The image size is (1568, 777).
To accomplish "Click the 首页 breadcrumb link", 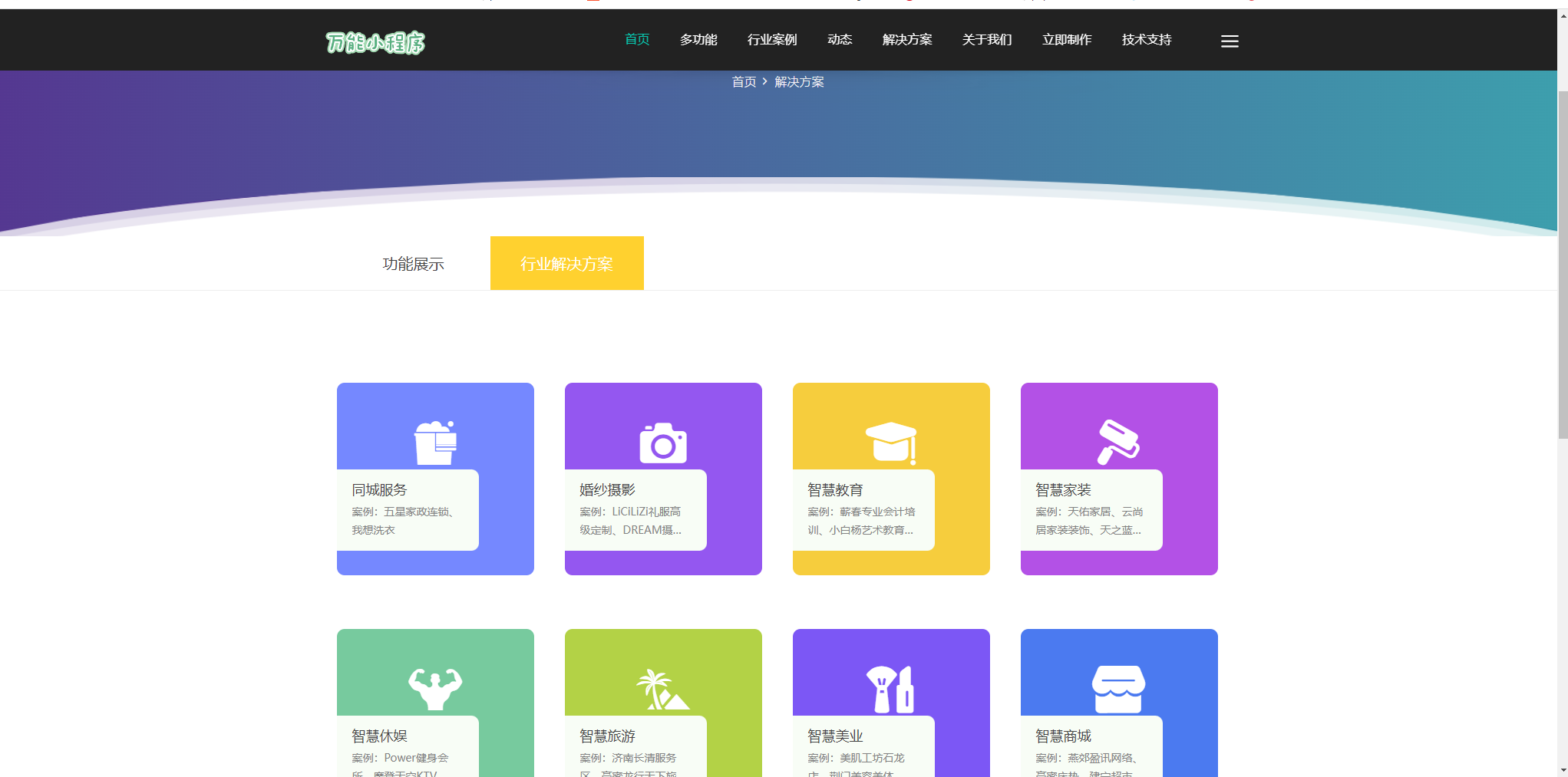I will coord(744,82).
